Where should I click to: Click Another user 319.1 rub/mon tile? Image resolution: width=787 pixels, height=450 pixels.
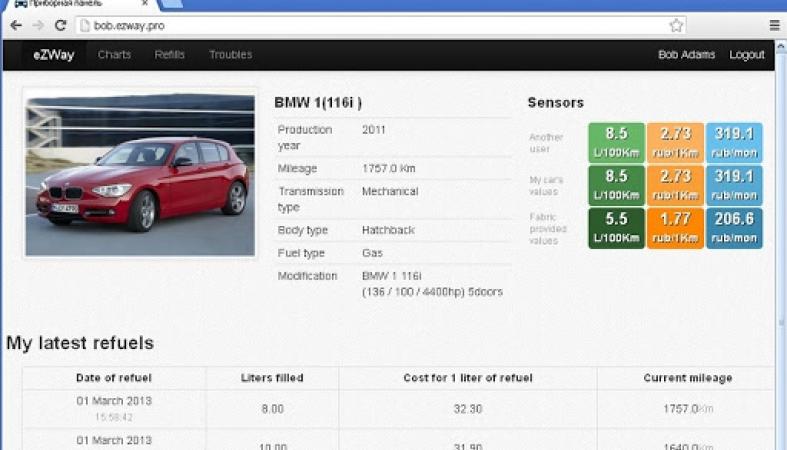pos(734,142)
